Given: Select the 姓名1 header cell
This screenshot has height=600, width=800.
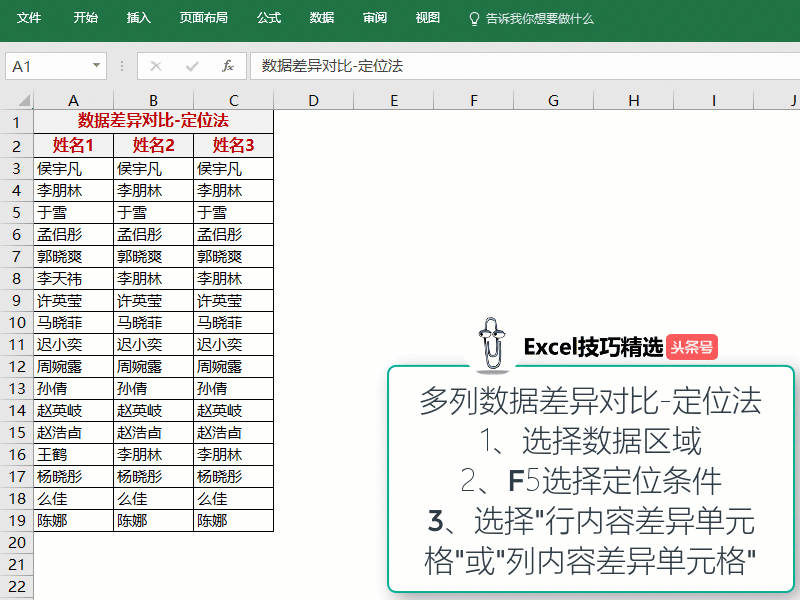Looking at the screenshot, I should pos(73,145).
